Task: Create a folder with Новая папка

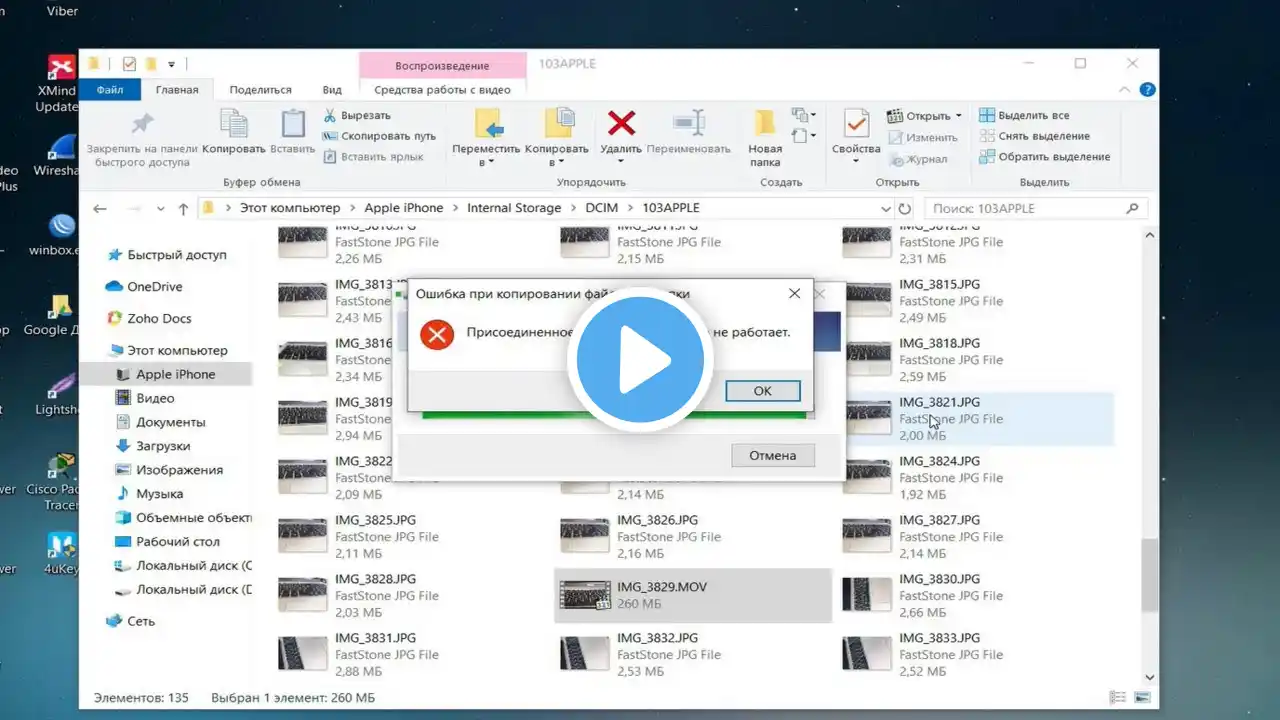Action: tap(765, 137)
